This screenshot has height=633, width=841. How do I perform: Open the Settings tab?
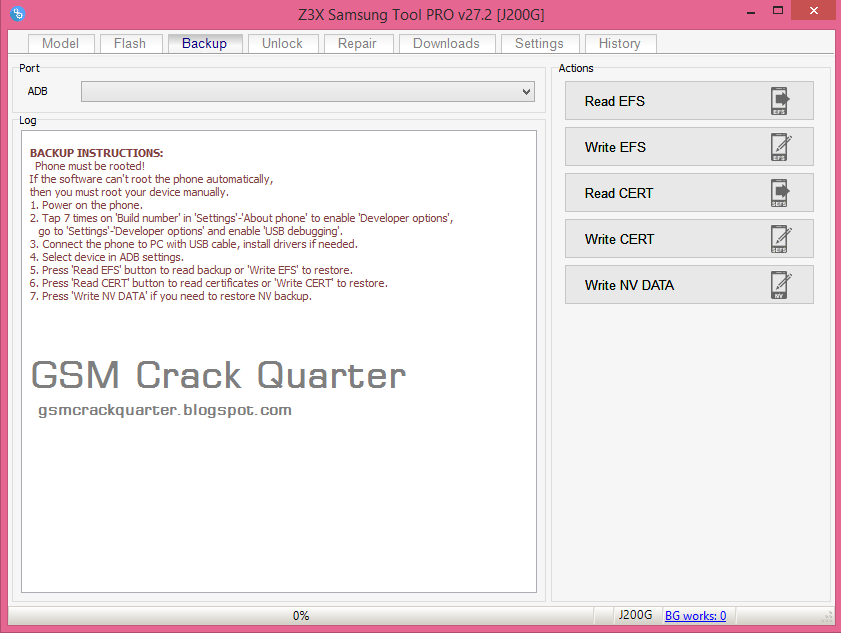tap(540, 43)
